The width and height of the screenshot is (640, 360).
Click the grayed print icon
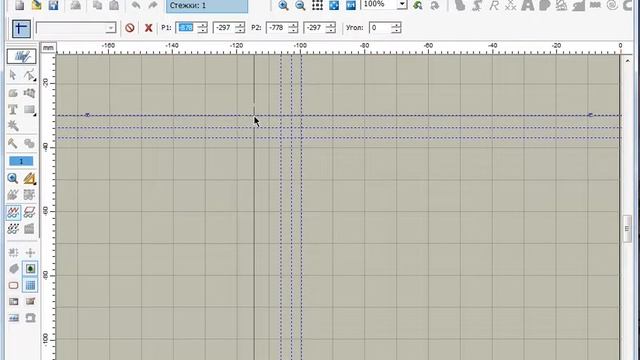click(76, 5)
